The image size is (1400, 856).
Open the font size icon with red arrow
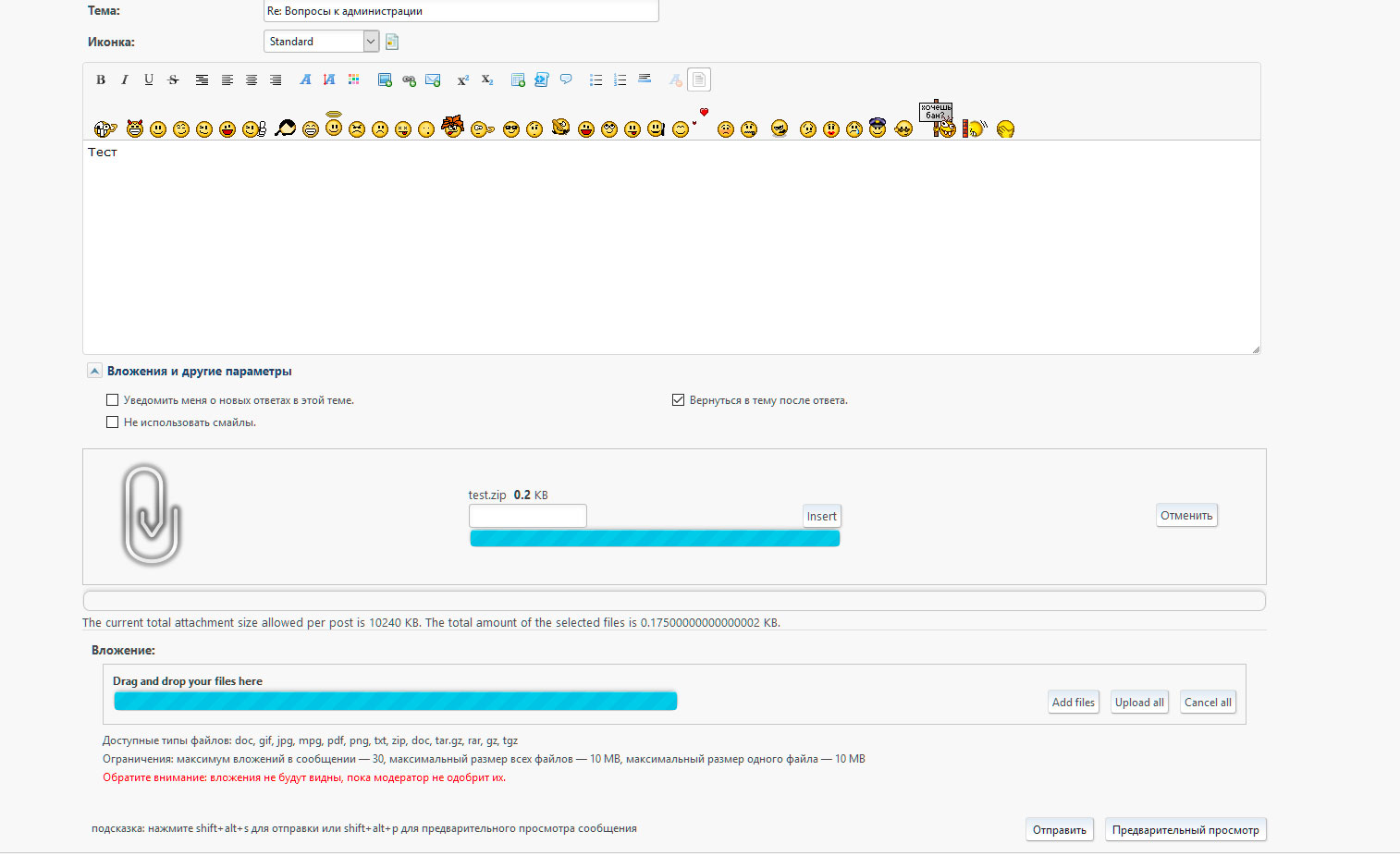tap(329, 80)
